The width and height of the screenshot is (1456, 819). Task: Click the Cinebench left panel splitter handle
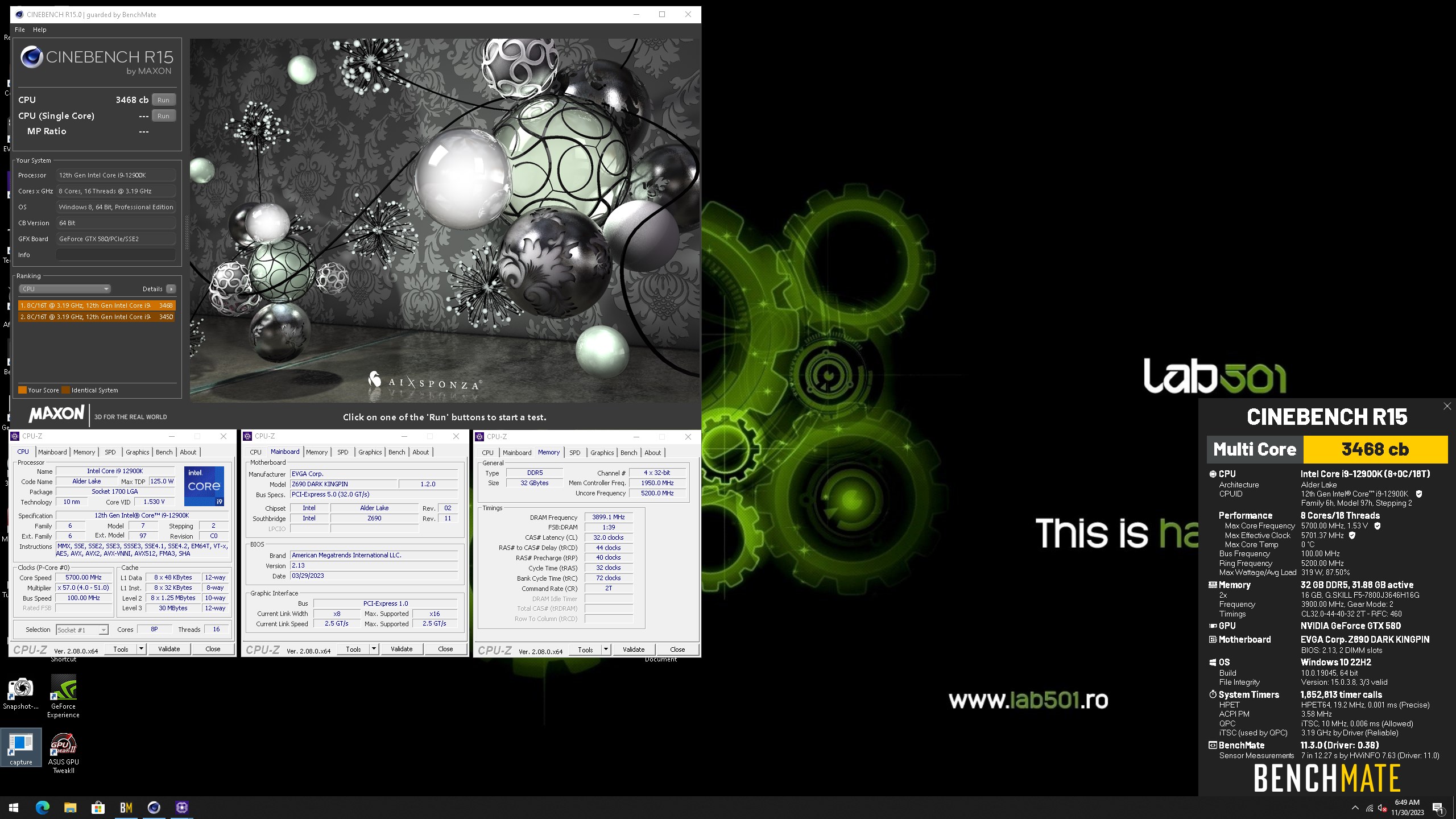pyautogui.click(x=187, y=232)
